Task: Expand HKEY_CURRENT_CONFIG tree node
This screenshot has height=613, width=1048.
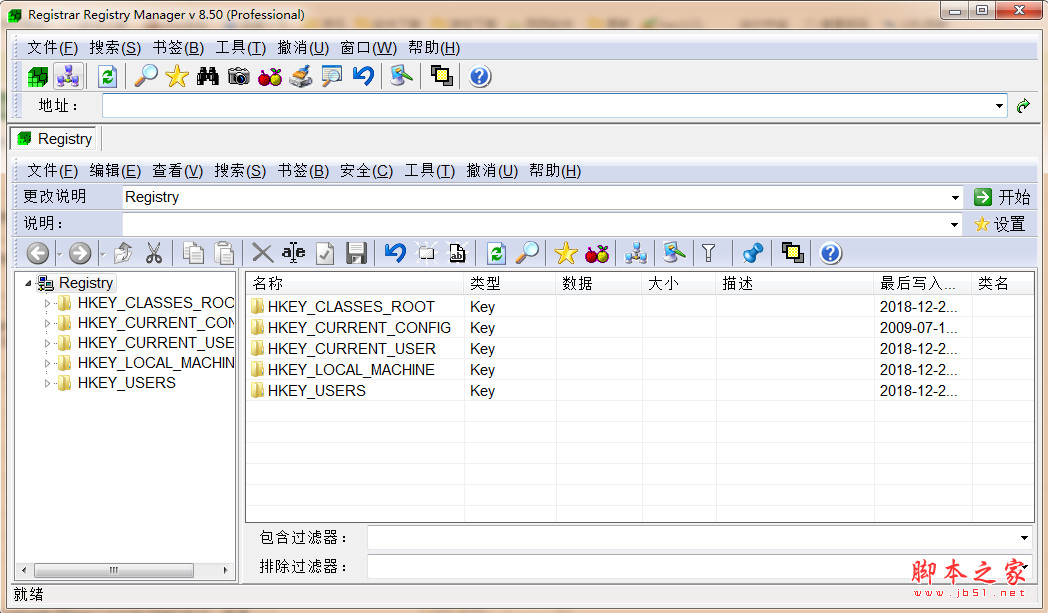Action: click(47, 324)
